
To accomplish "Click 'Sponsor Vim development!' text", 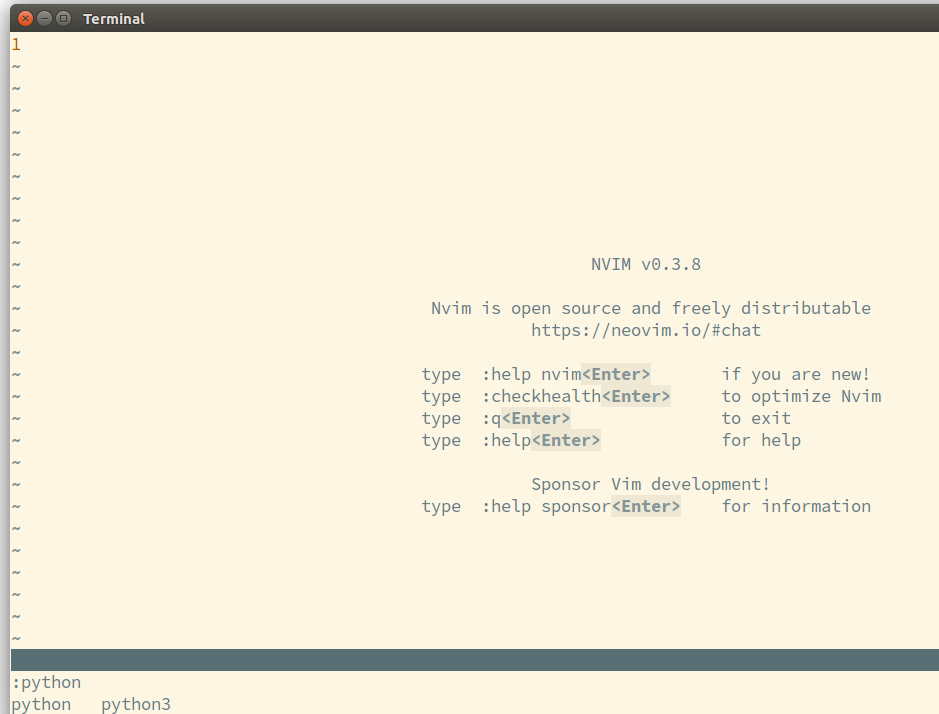I will coord(650,485).
